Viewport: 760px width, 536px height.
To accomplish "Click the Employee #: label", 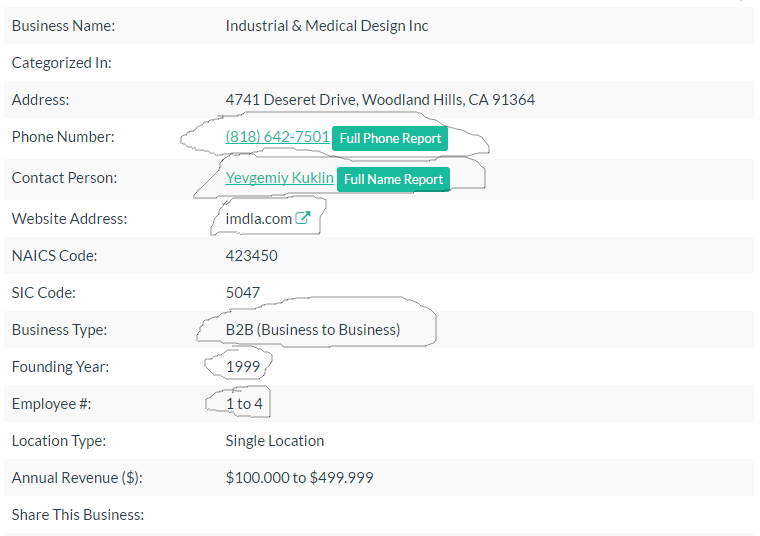I will point(51,404).
